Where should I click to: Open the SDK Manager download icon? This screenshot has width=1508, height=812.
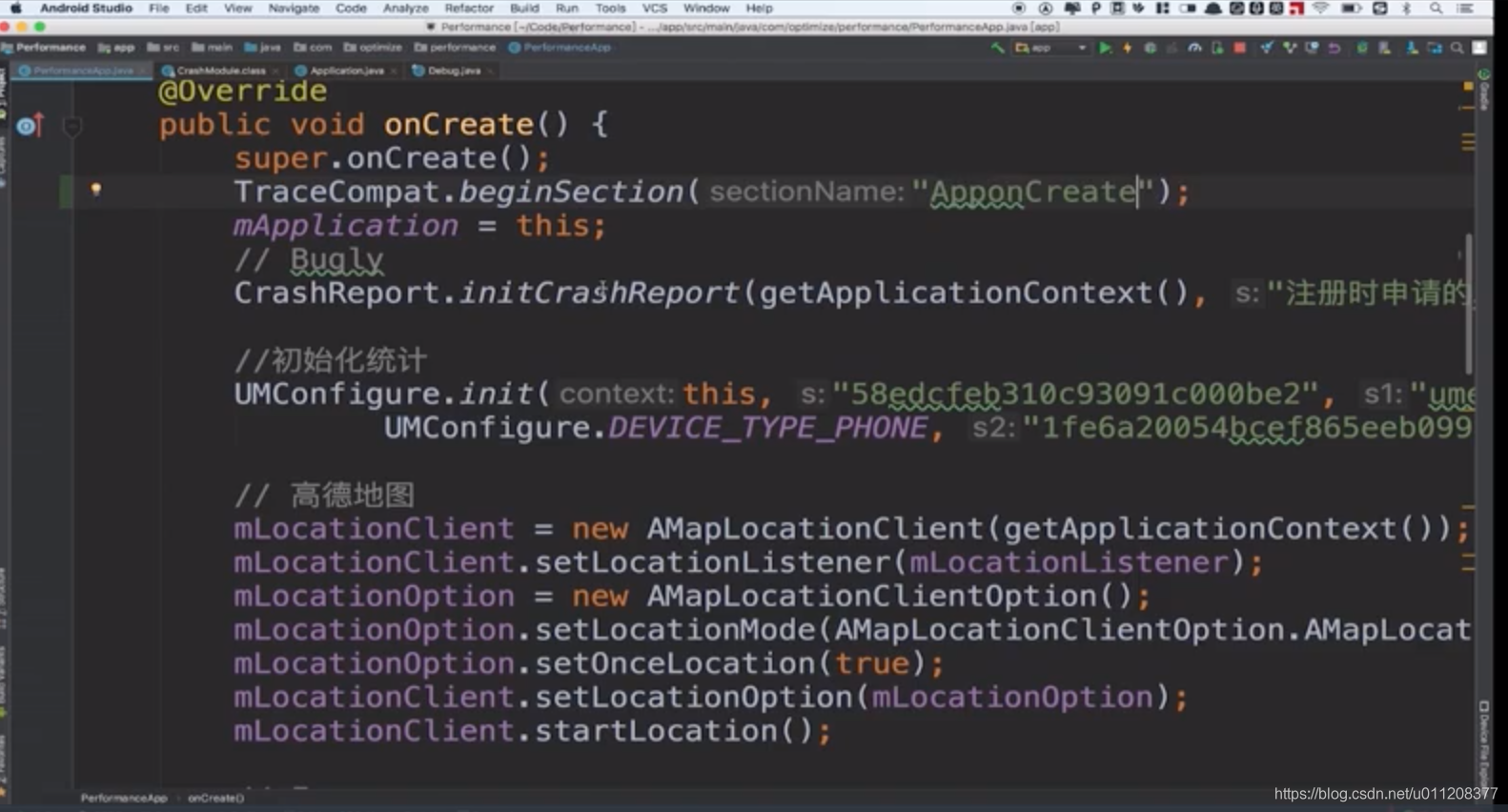[x=1412, y=47]
